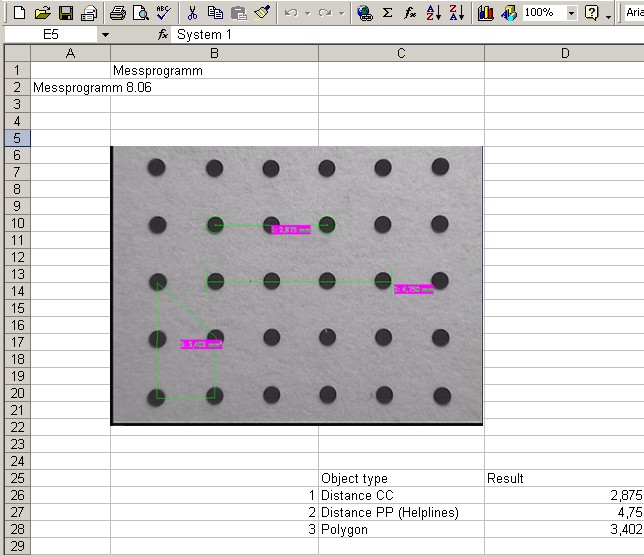Click the Format Painter brush icon

[261, 13]
